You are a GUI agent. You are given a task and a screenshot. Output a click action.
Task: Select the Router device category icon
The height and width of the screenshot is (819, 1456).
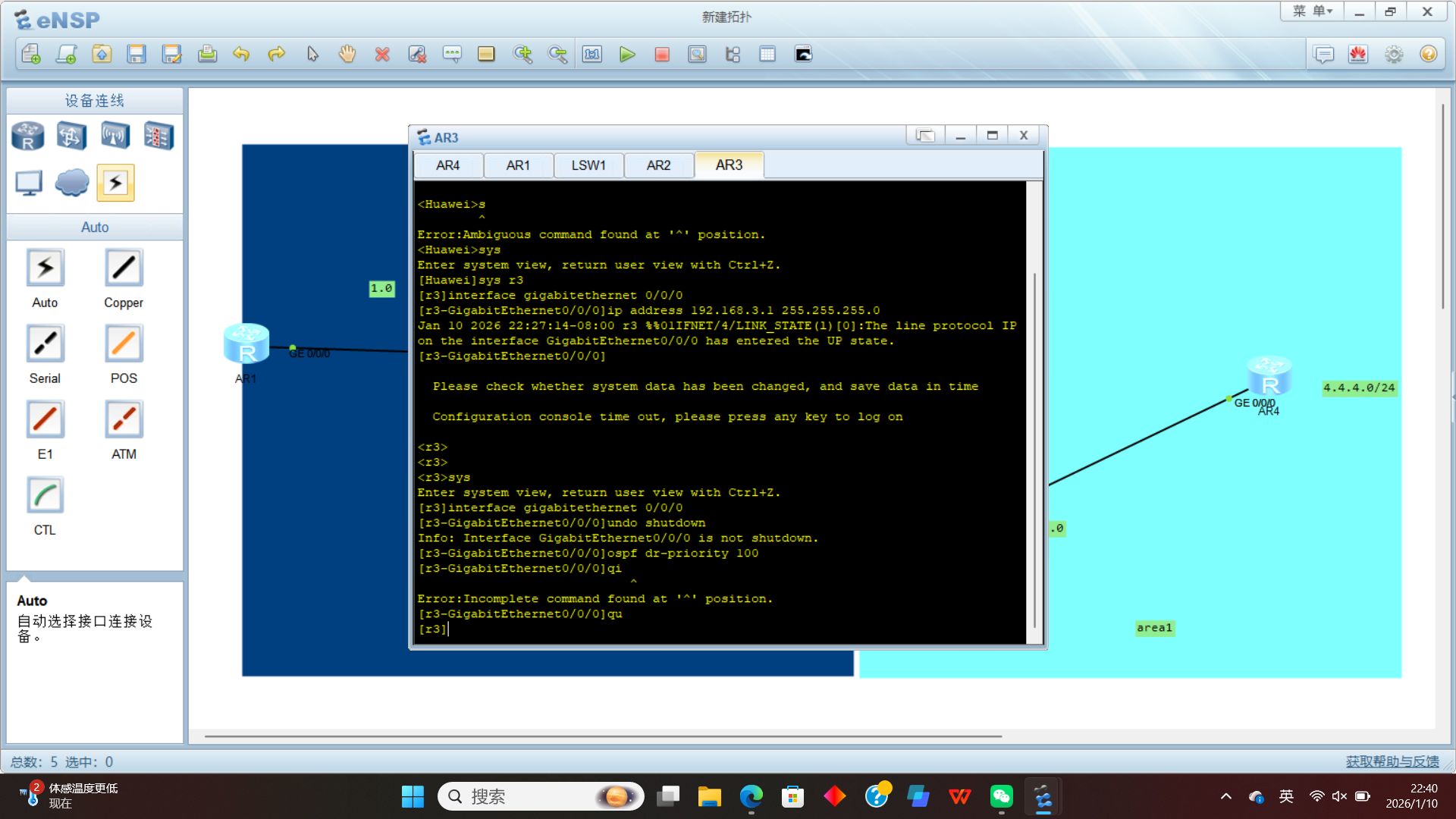click(x=28, y=136)
